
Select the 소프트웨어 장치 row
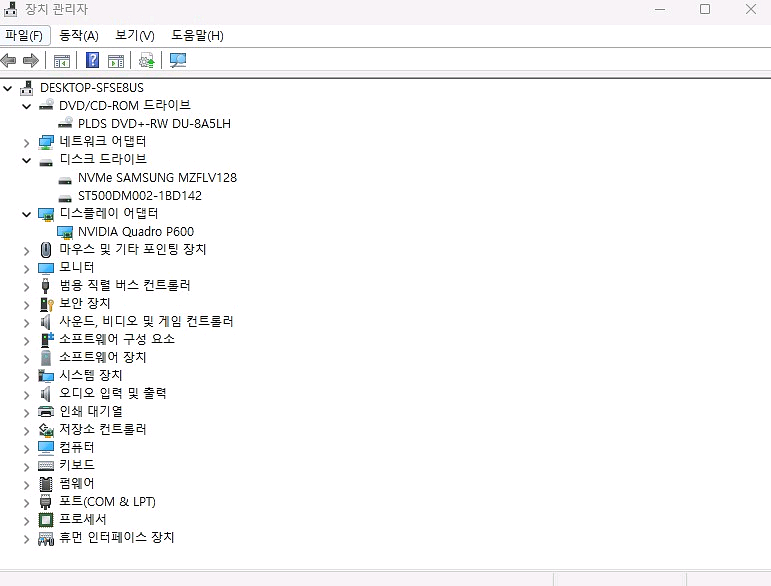[103, 357]
